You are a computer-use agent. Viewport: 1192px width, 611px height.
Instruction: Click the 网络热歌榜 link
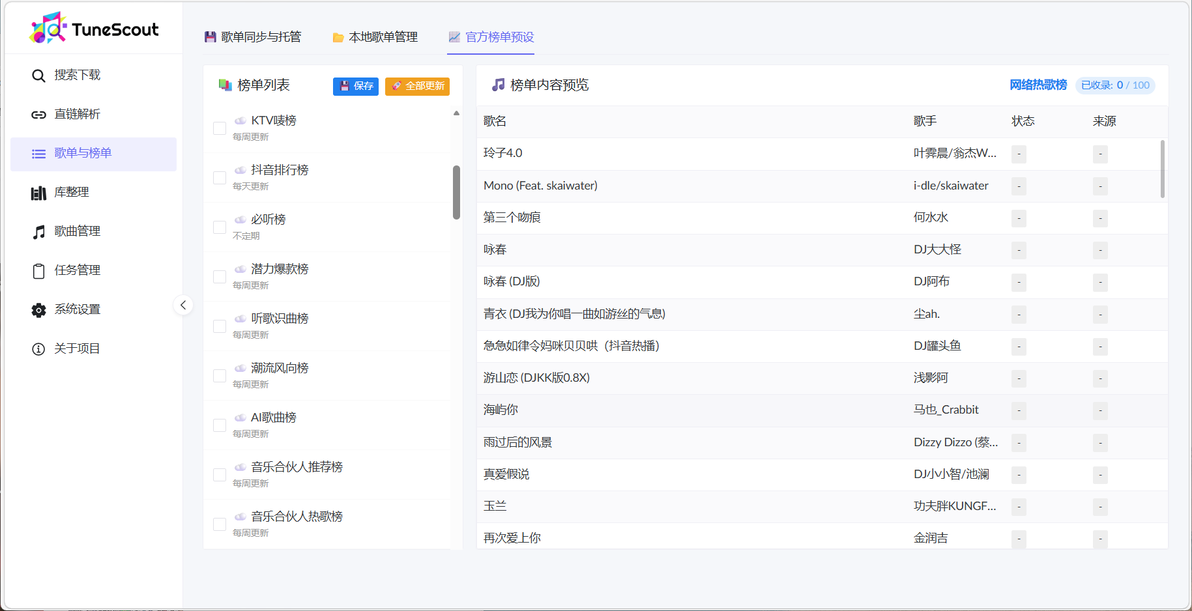[x=1038, y=85]
